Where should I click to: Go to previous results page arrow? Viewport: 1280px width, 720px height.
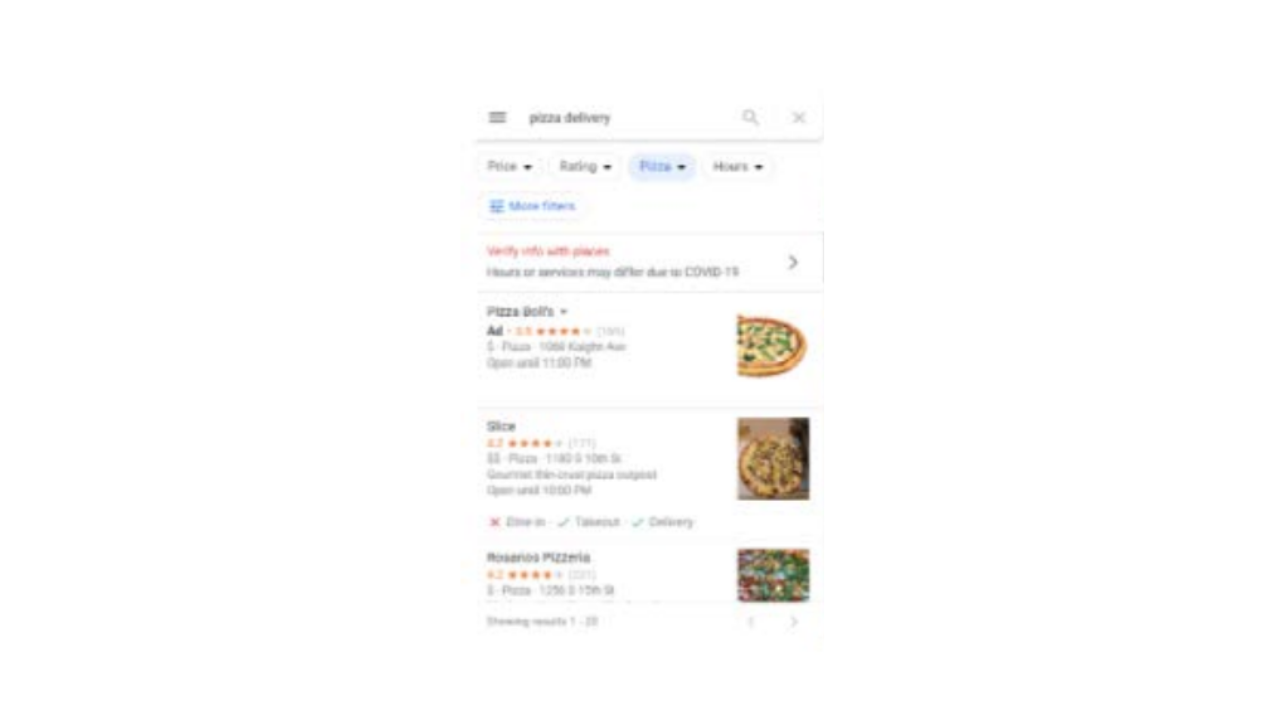pyautogui.click(x=751, y=622)
